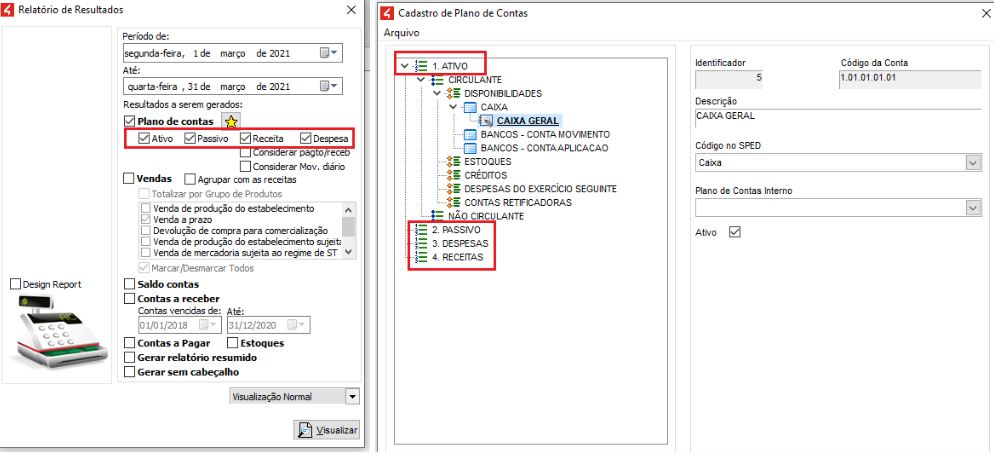Click the BANCOS - CONTA MOVIMENTO folder icon
This screenshot has width=994, height=453.
pos(470,134)
